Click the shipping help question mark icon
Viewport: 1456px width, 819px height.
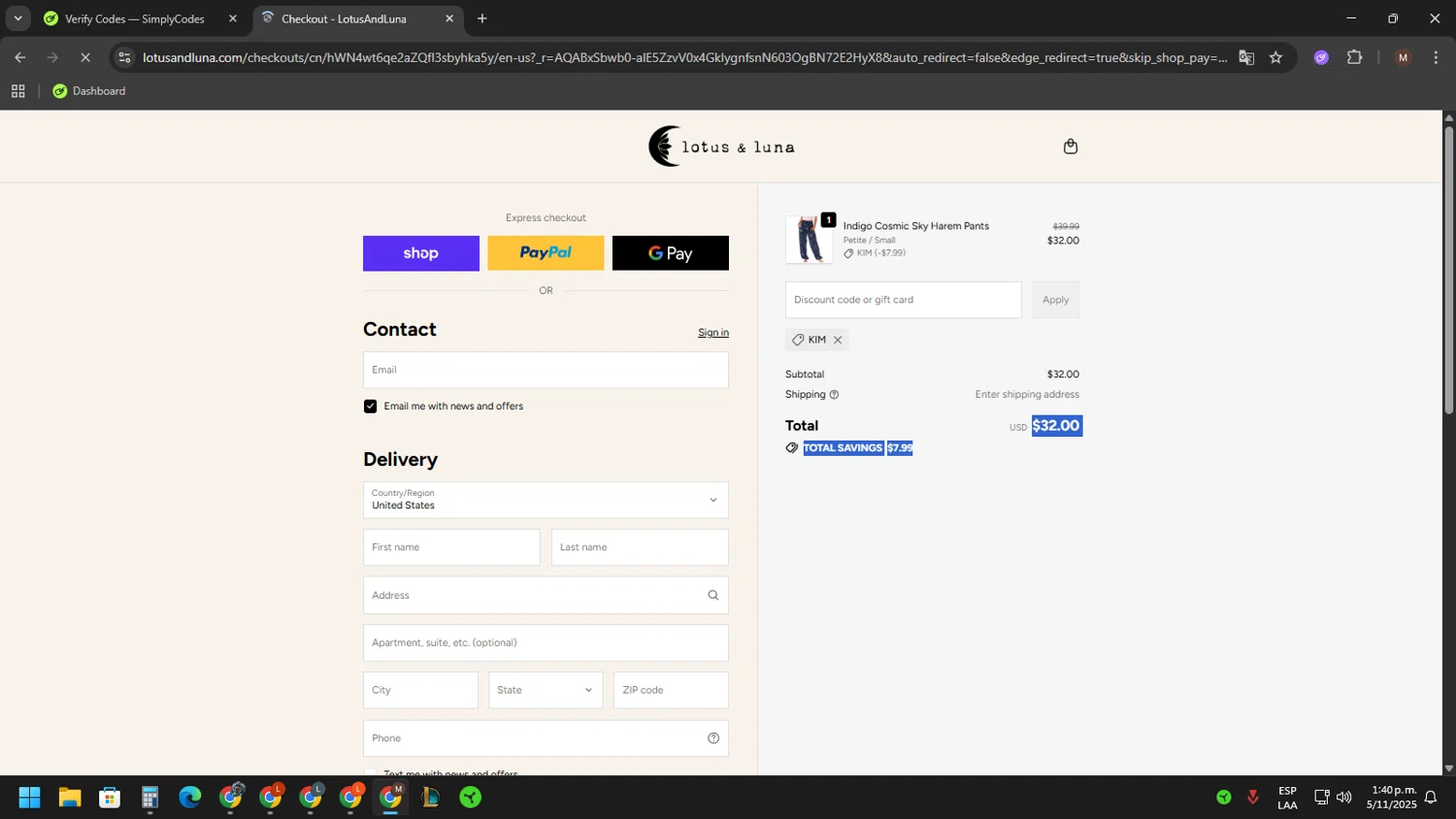pyautogui.click(x=834, y=395)
